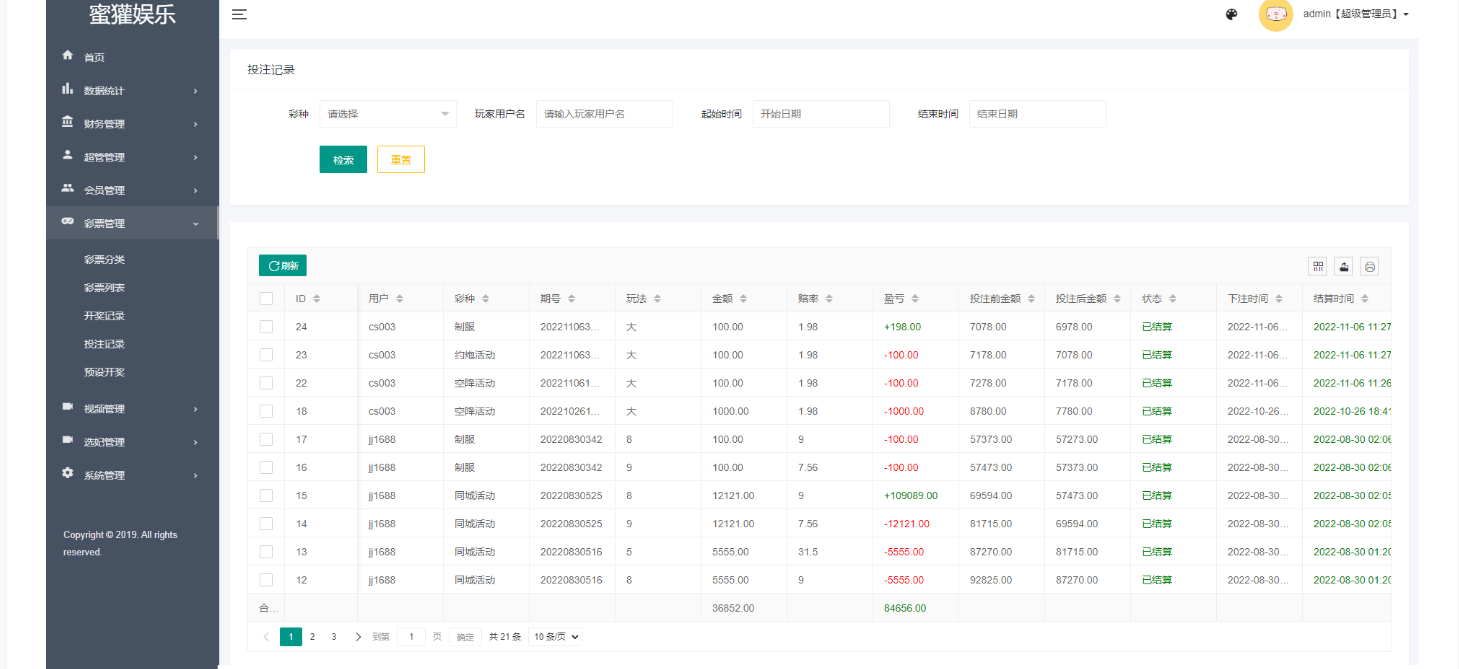Screen dimensions: 1459x669
Task: Click the column filter grid icon
Action: [1318, 266]
